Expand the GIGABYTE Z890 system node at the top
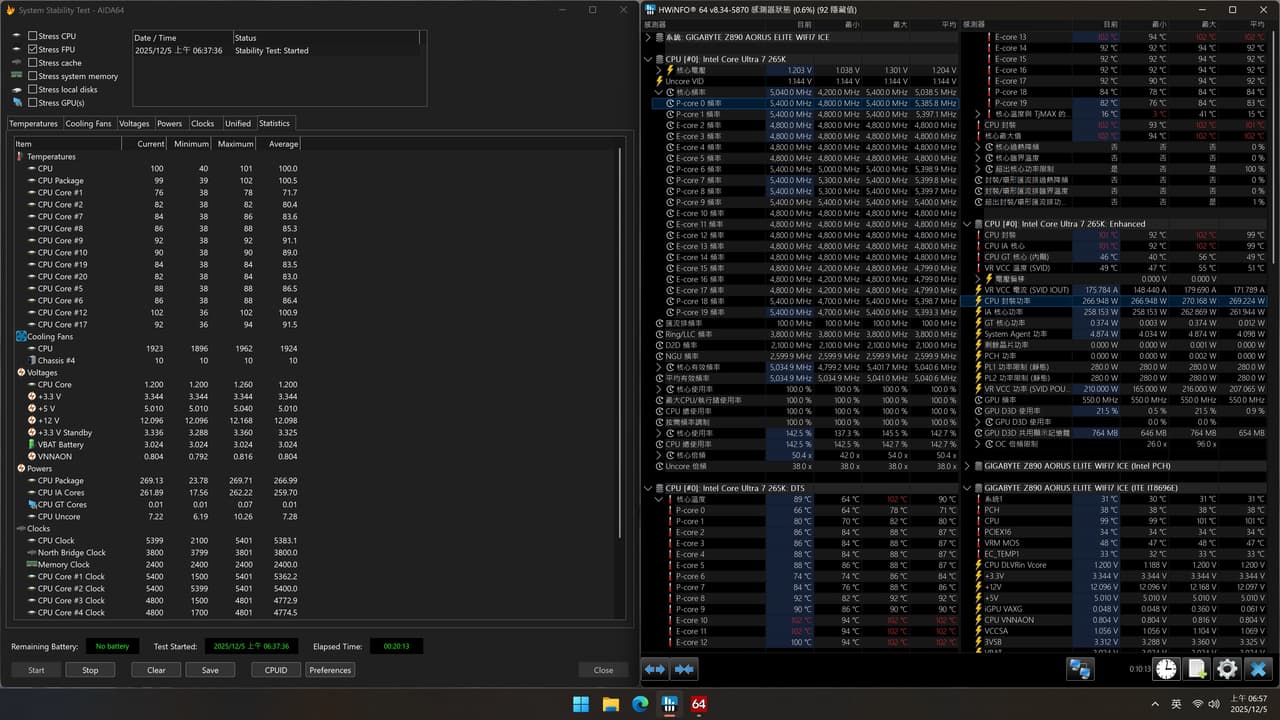 coord(648,37)
